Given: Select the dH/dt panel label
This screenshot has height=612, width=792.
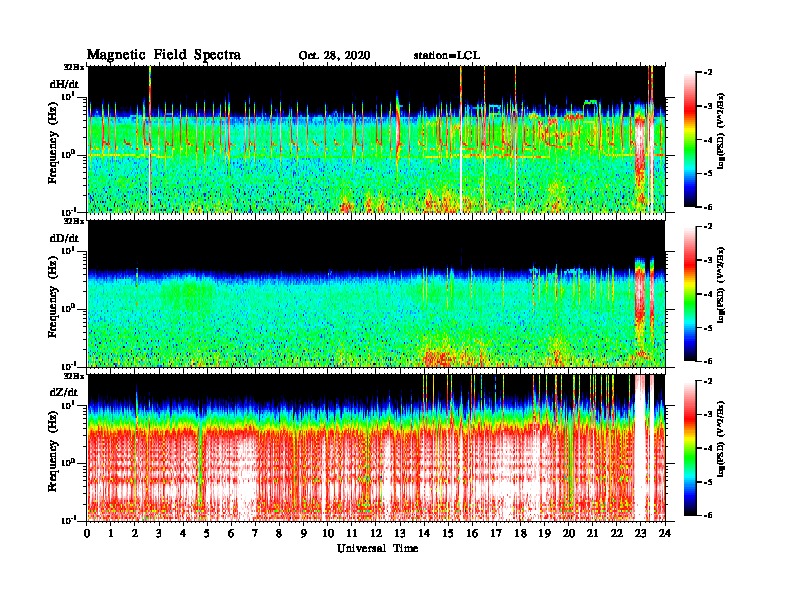Looking at the screenshot, I should [64, 84].
